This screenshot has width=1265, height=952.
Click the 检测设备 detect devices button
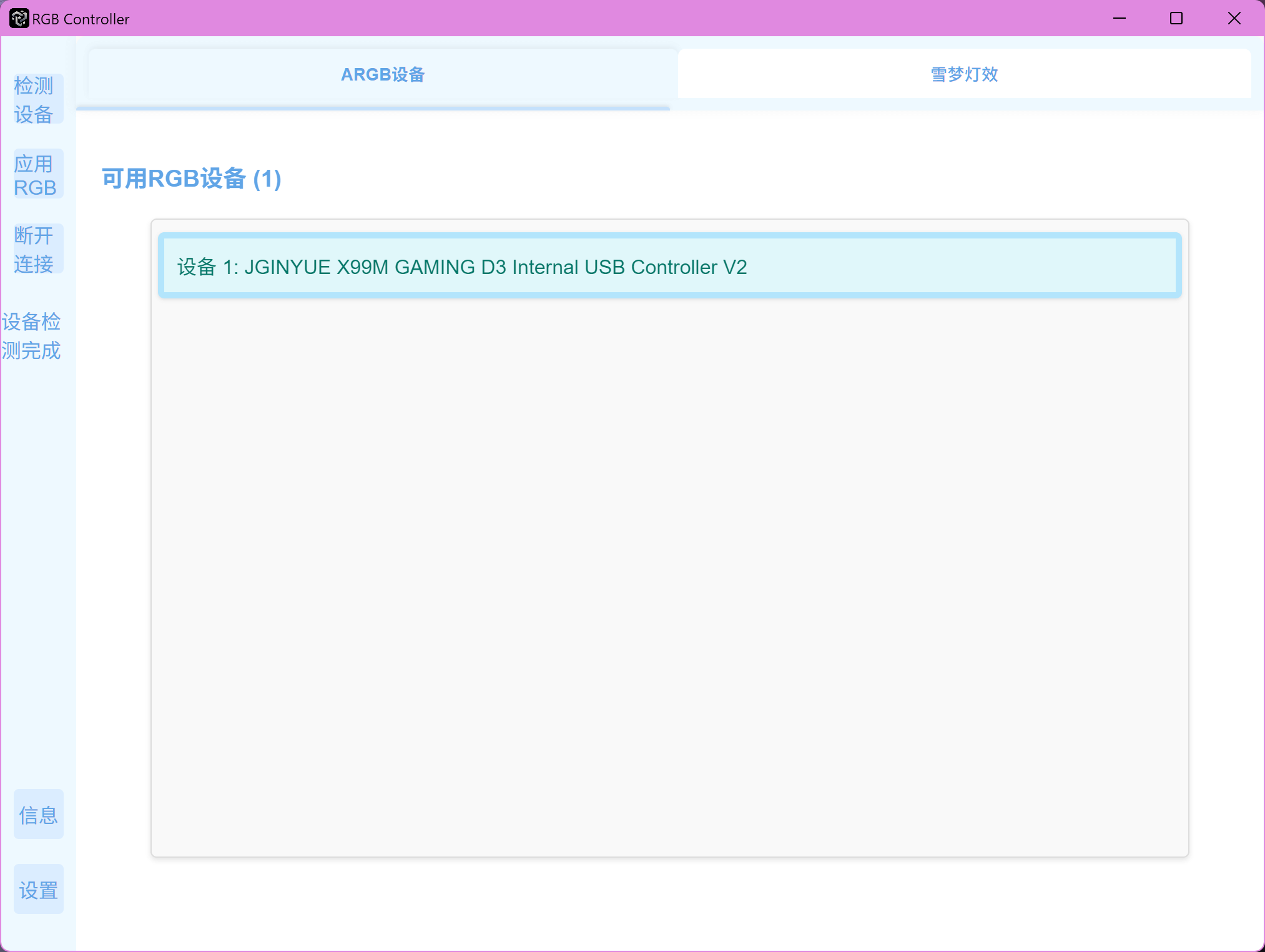tap(38, 99)
